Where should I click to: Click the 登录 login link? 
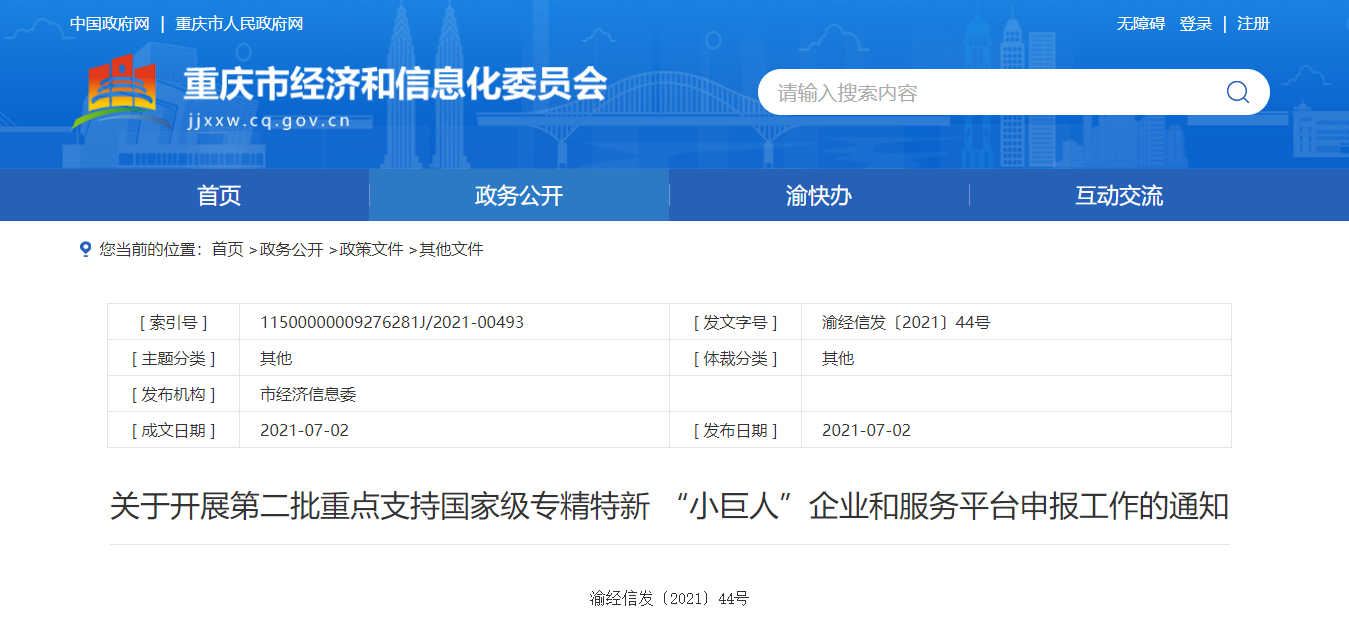point(1195,24)
